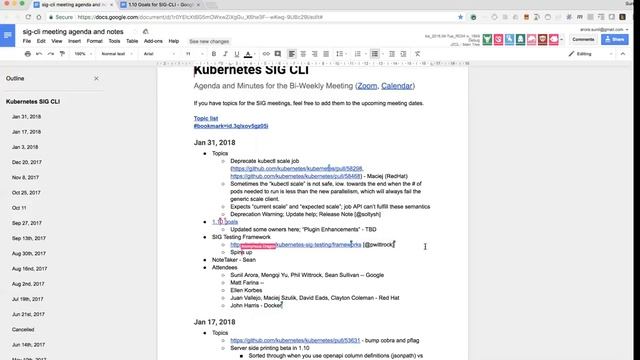
Task: Toggle bold formatting
Action: [213, 54]
